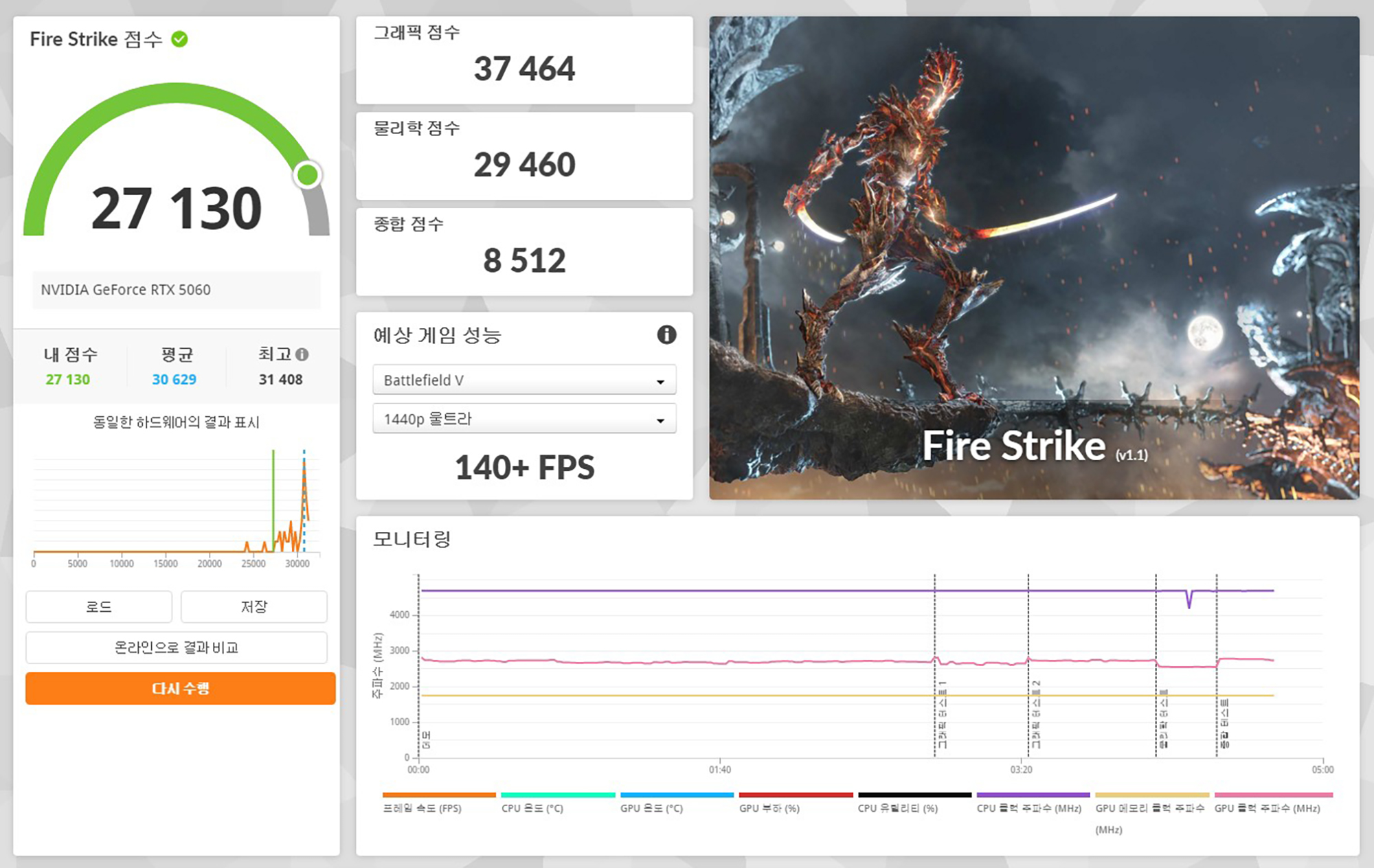Click the green validation checkmark beside Fire Strike 점수
Viewport: 1374px width, 868px height.
click(x=179, y=39)
